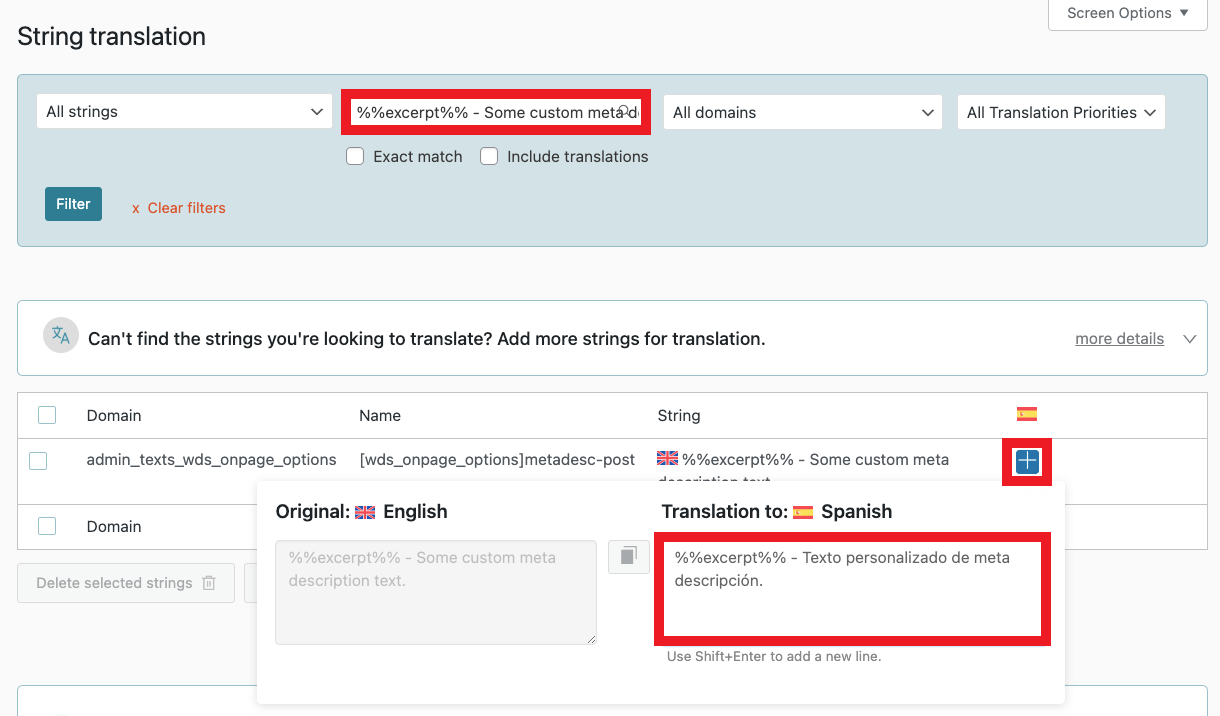Click the magnifier icon in the search field

627,112
